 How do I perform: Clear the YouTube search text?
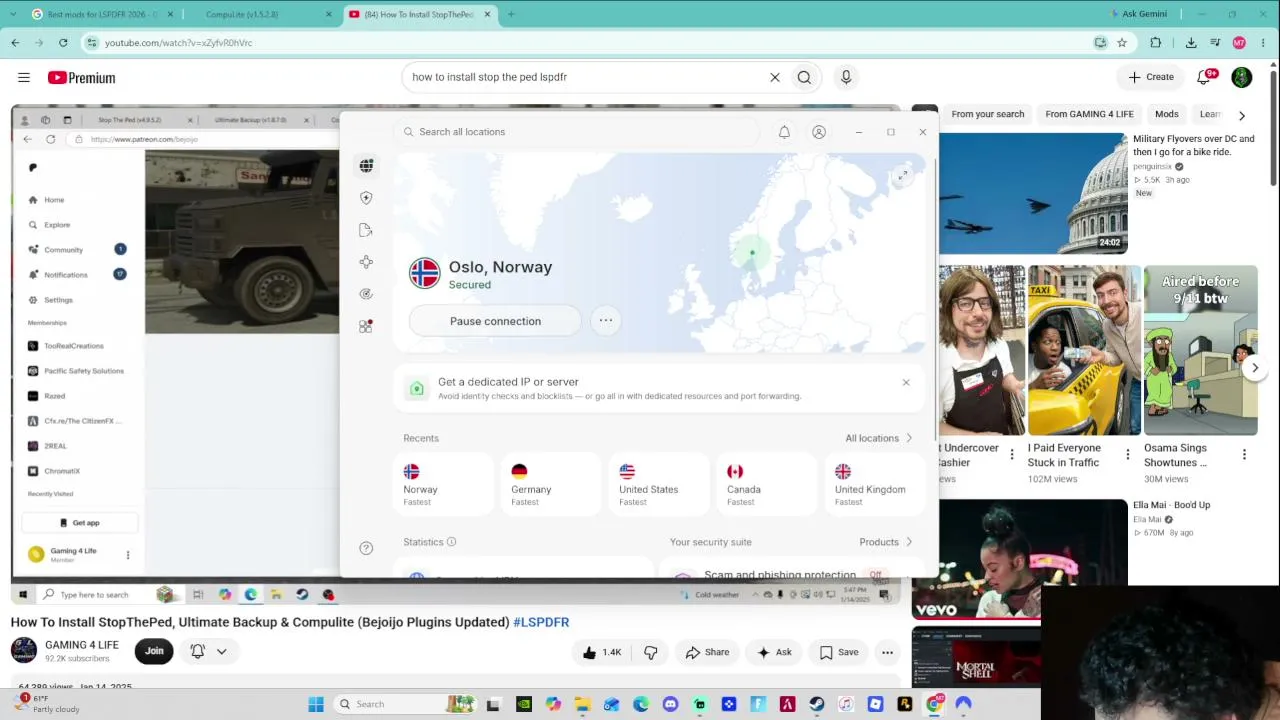[774, 77]
